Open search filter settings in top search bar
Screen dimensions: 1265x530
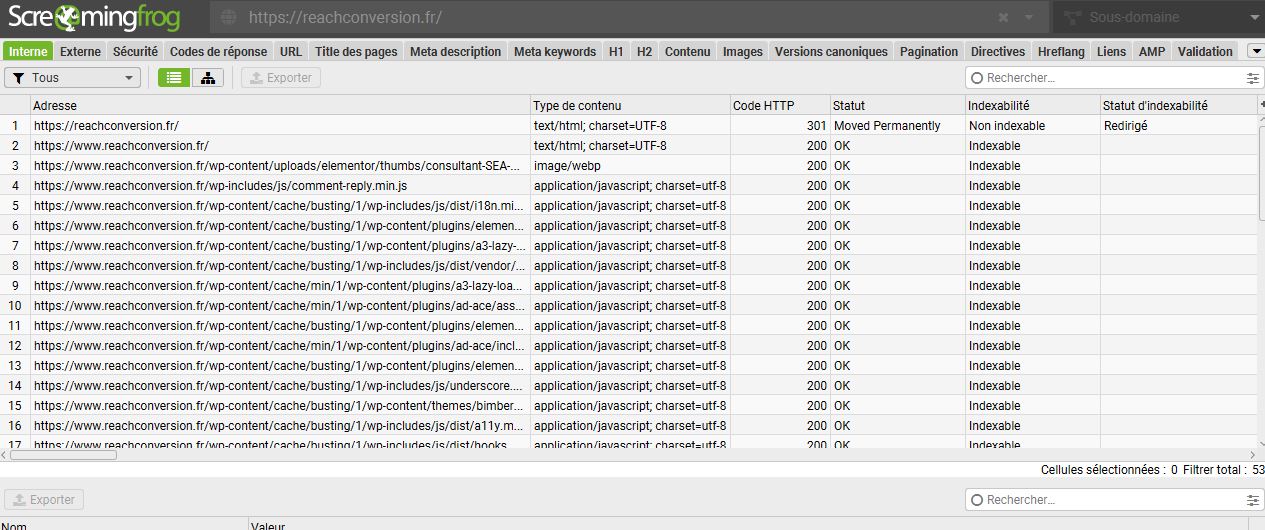pyautogui.click(x=1252, y=78)
